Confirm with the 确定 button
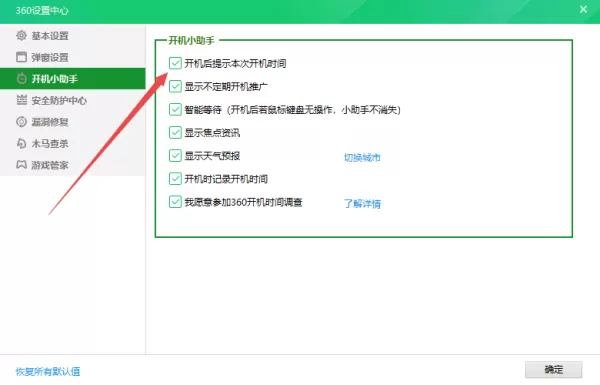600x385 pixels. [x=554, y=370]
